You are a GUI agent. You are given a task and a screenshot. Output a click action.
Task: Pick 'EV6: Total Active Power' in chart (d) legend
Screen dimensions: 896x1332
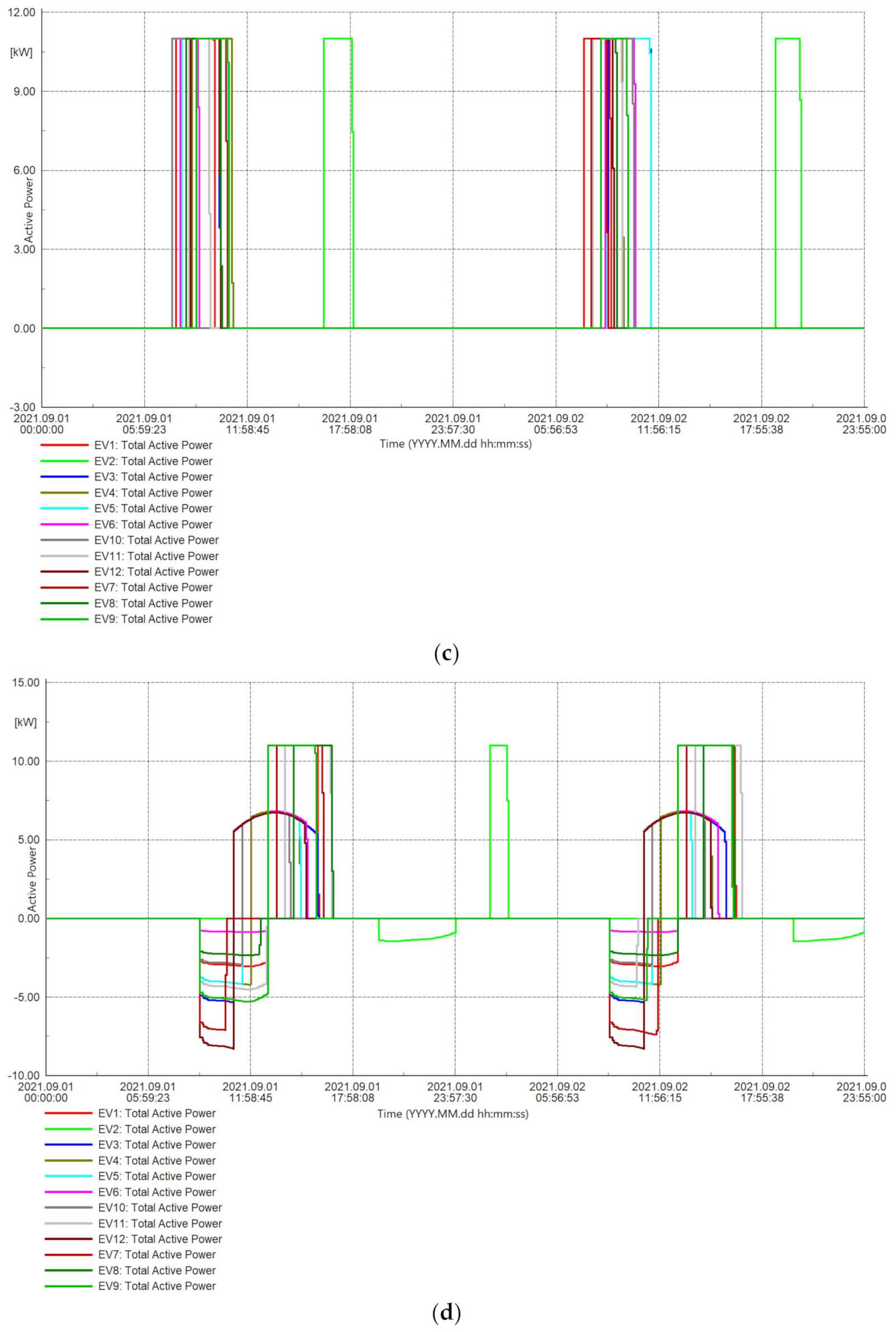coord(157,1192)
